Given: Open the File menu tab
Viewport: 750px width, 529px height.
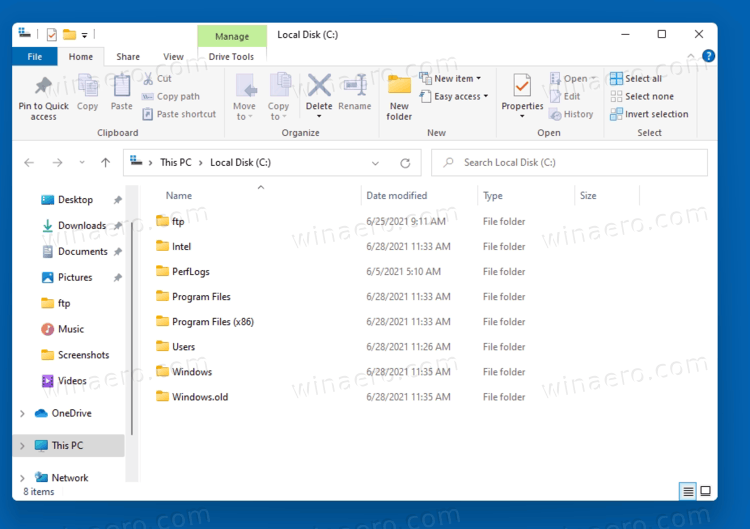Looking at the screenshot, I should click(34, 56).
